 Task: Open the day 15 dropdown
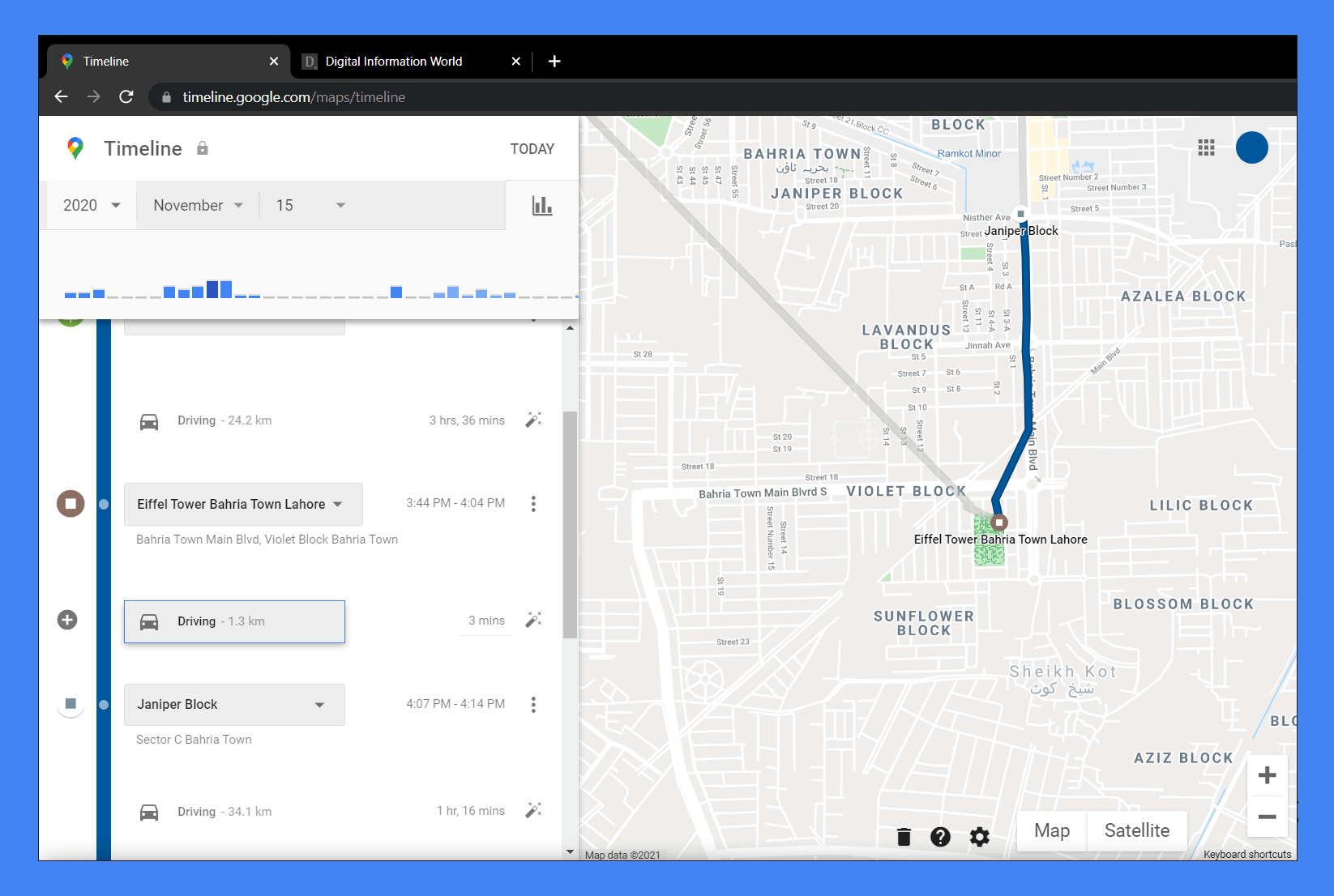(310, 205)
